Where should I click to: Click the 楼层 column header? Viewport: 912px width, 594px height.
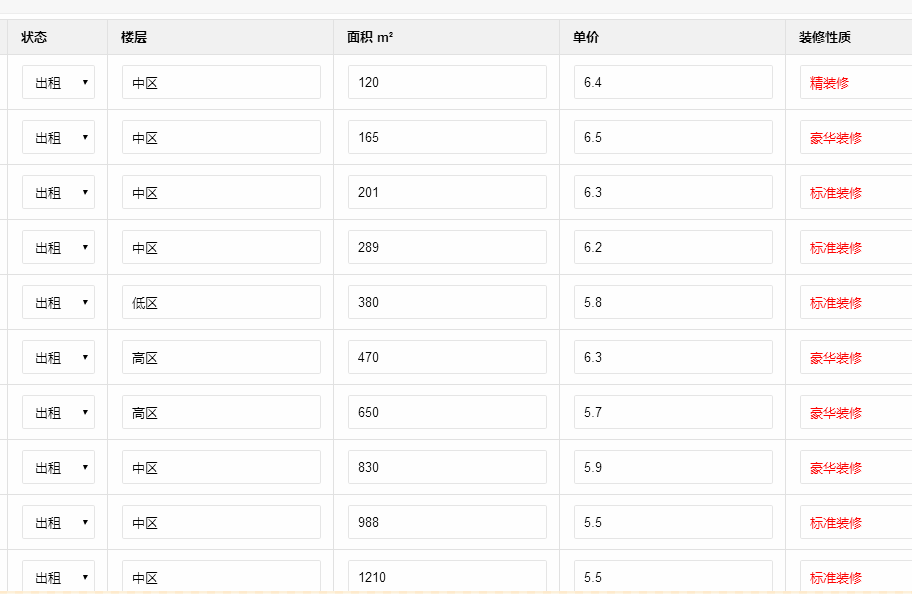pyautogui.click(x=134, y=37)
